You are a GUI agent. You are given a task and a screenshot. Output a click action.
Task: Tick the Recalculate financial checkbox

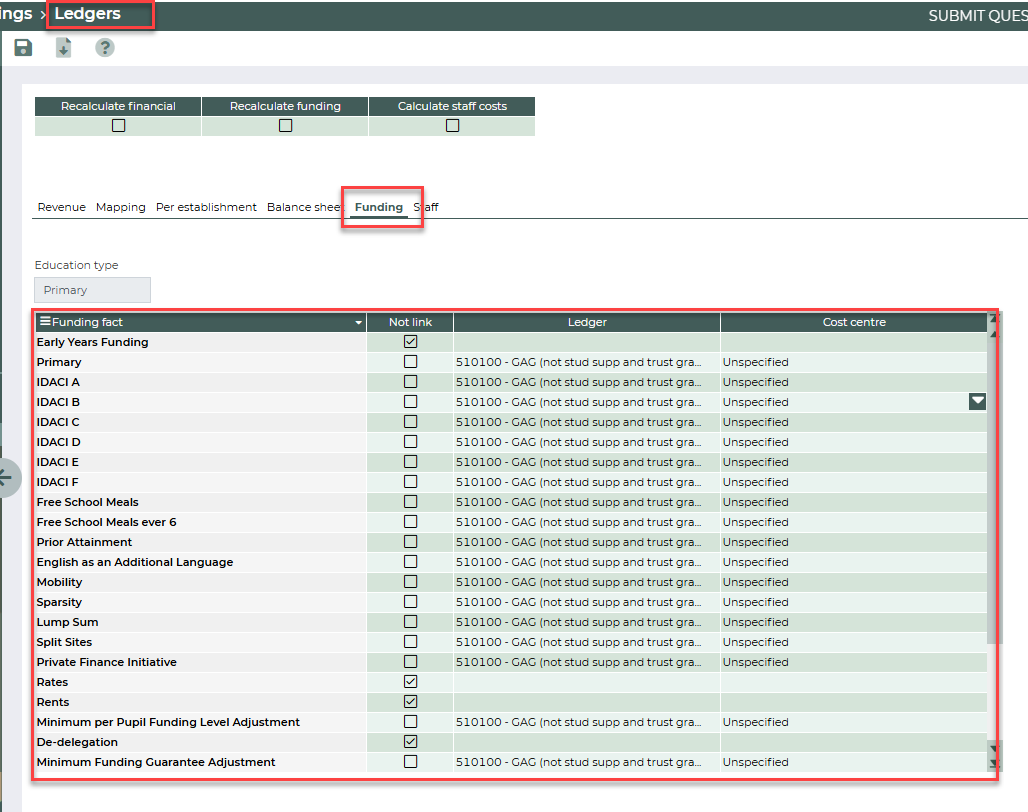click(x=118, y=126)
